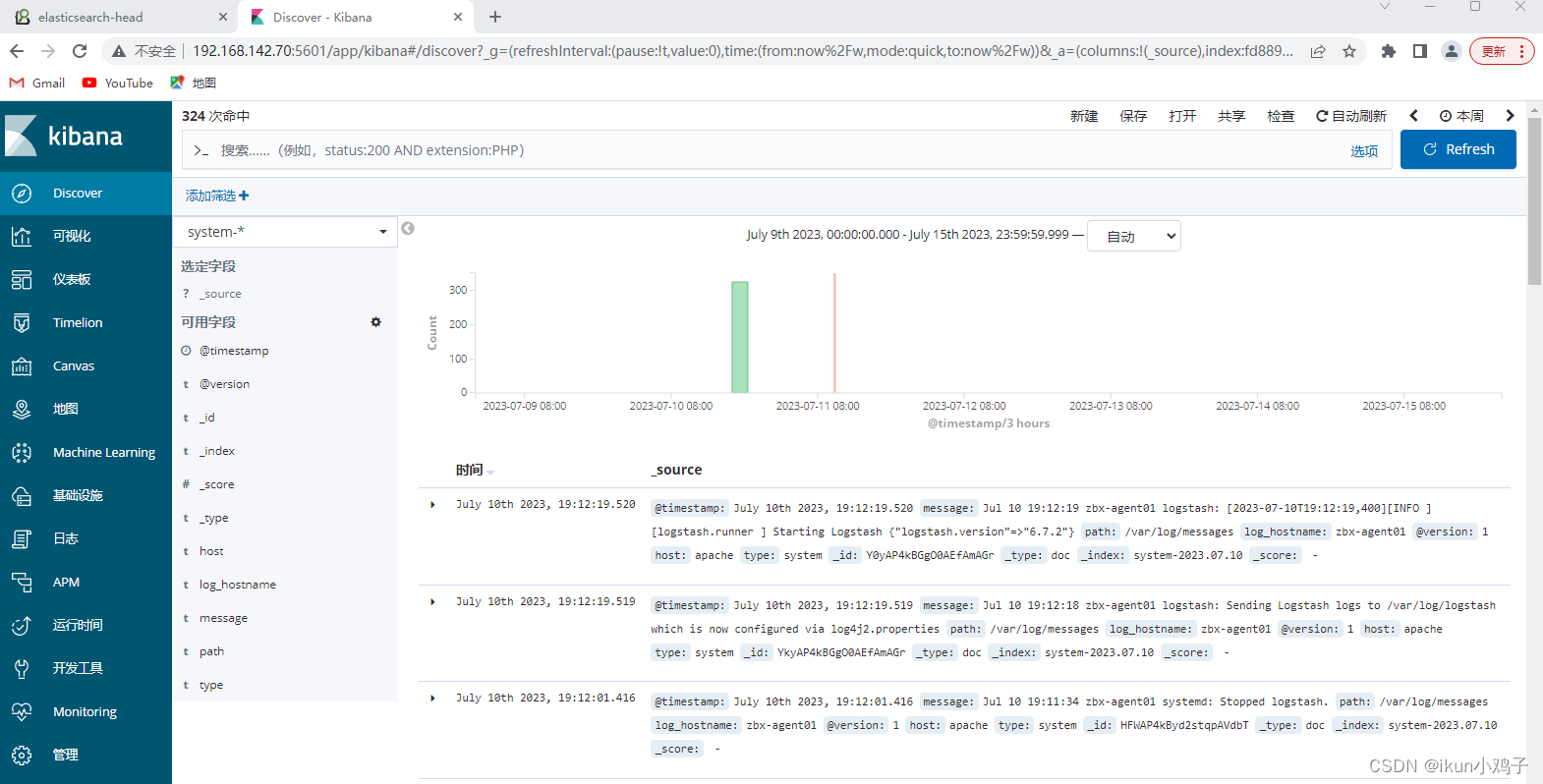The height and width of the screenshot is (784, 1543).
Task: Open the system-* index pattern dropdown
Action: click(285, 232)
